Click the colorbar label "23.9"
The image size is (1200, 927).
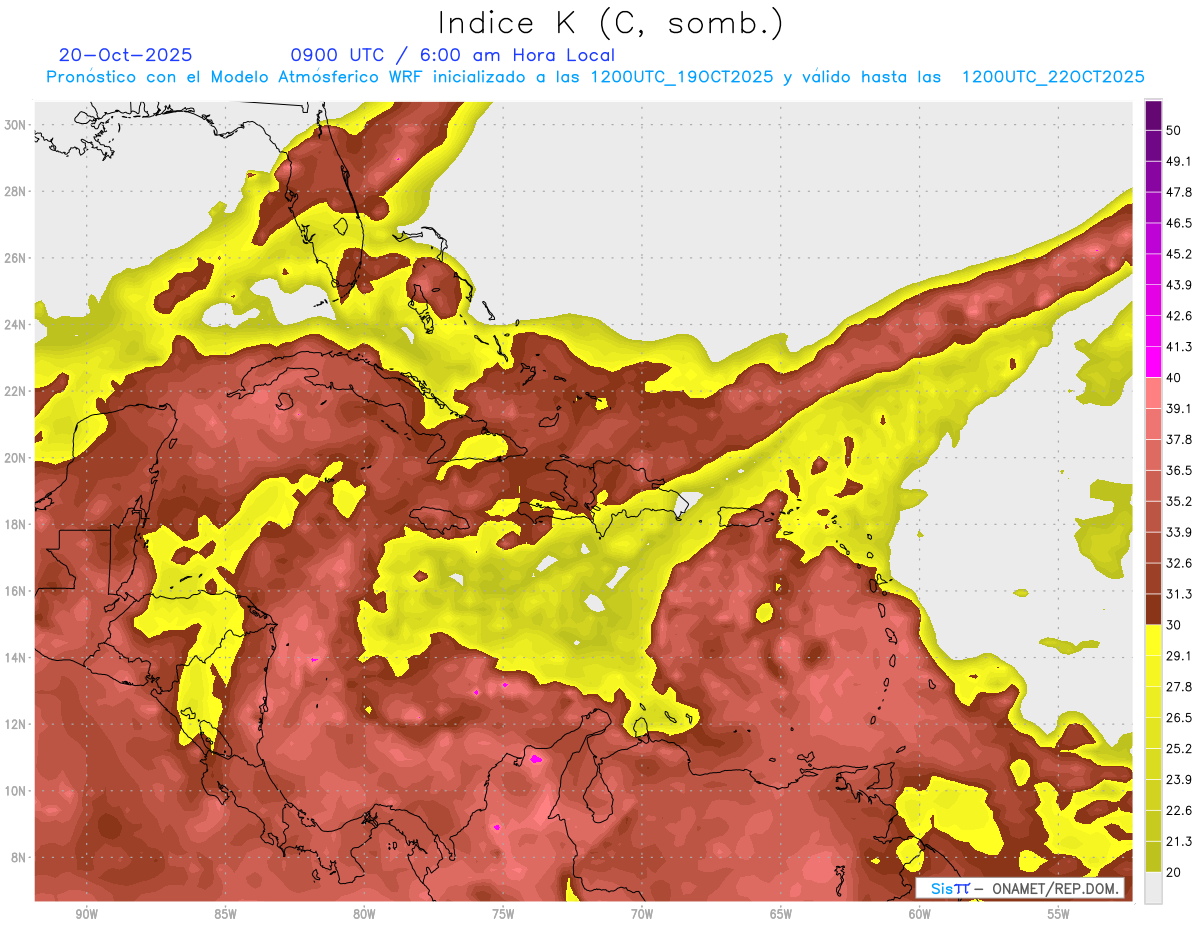1179,780
